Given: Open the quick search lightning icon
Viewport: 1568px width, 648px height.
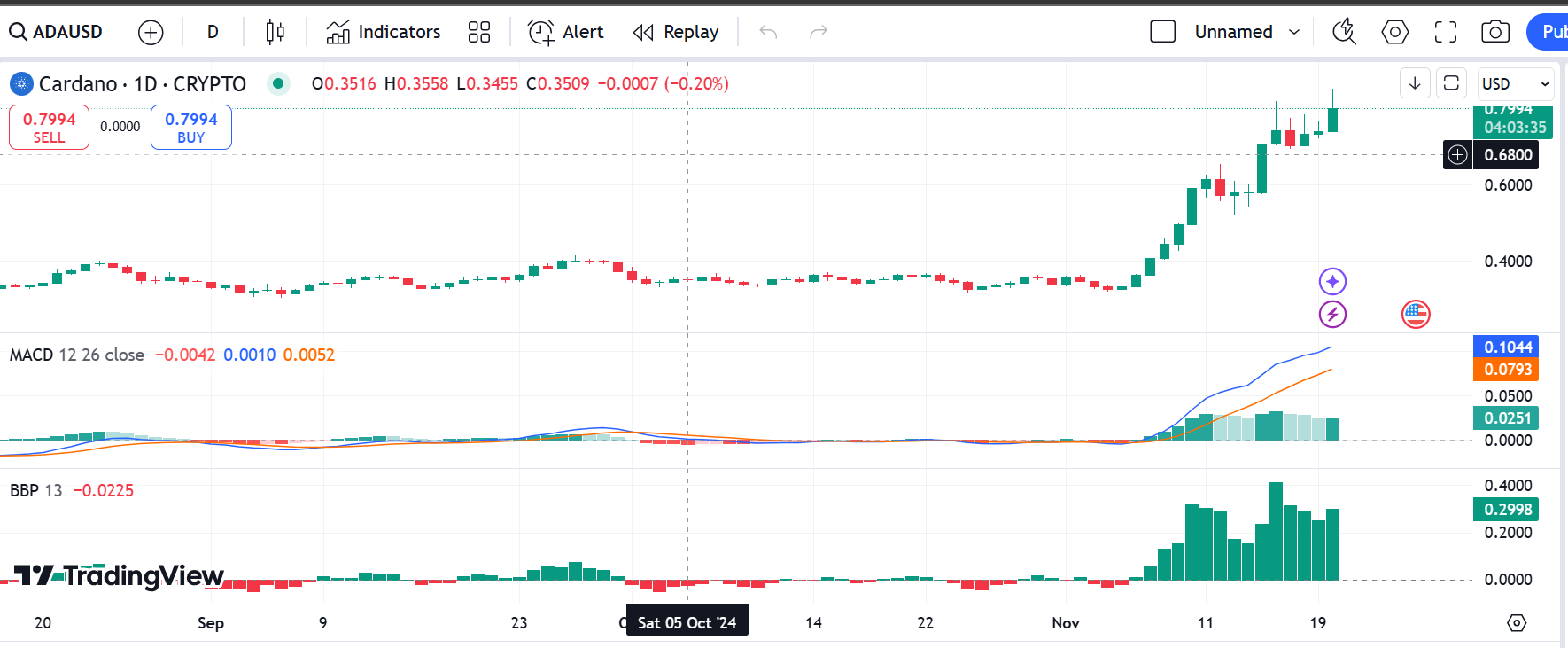Looking at the screenshot, I should (1344, 32).
